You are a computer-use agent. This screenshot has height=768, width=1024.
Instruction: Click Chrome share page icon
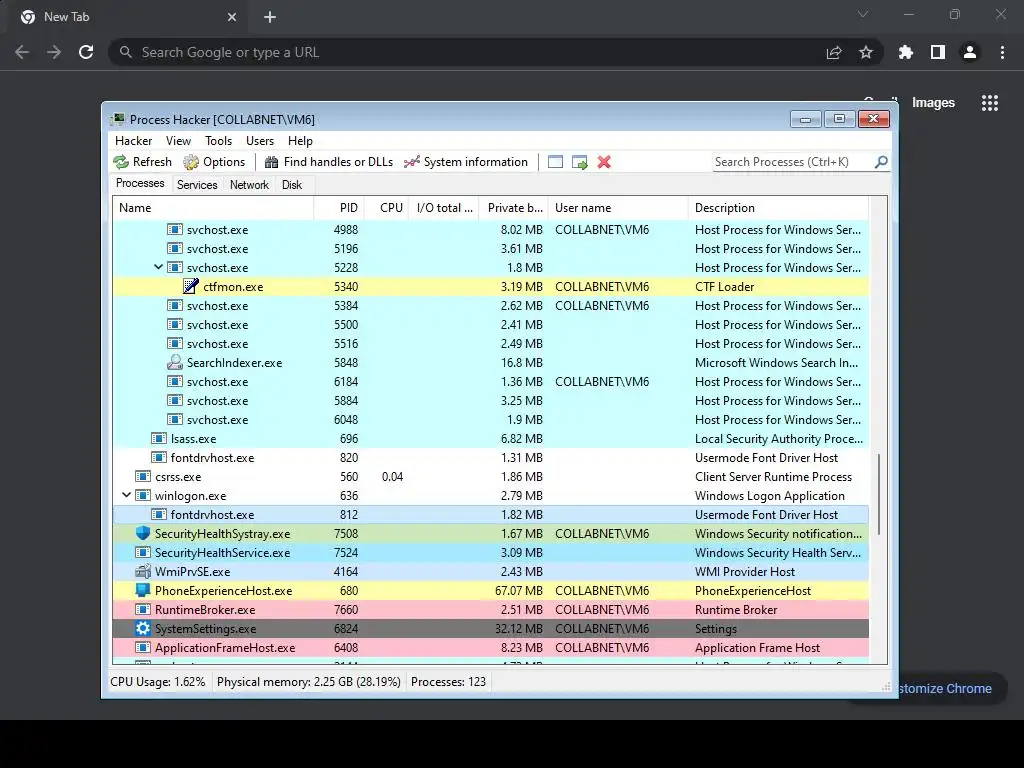834,52
